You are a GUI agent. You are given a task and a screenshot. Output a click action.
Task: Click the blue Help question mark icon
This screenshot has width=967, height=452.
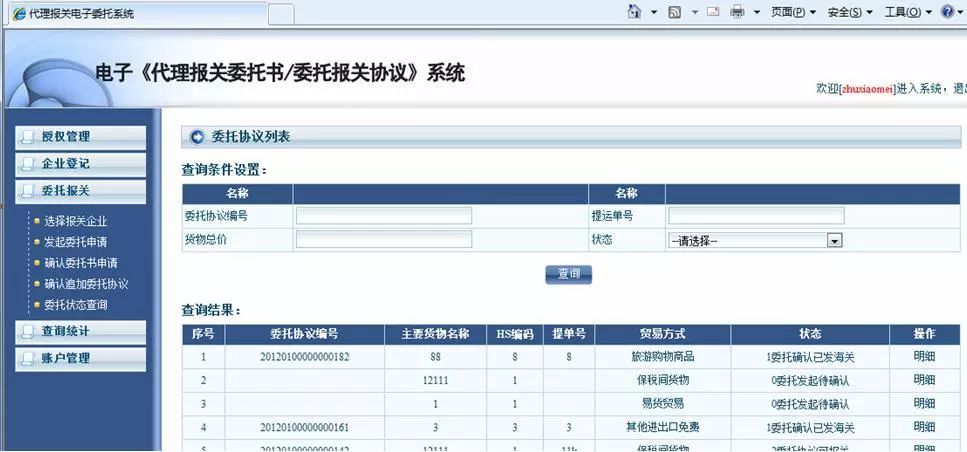[x=947, y=12]
